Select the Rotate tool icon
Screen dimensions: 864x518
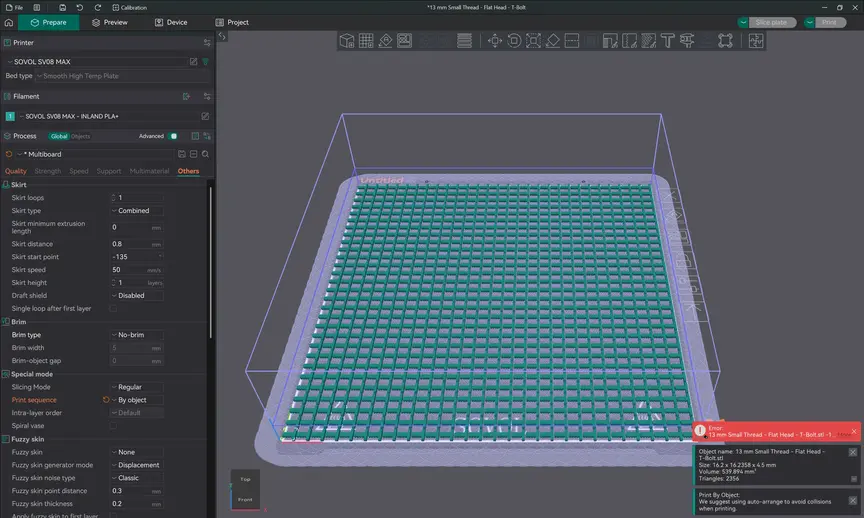click(x=513, y=41)
